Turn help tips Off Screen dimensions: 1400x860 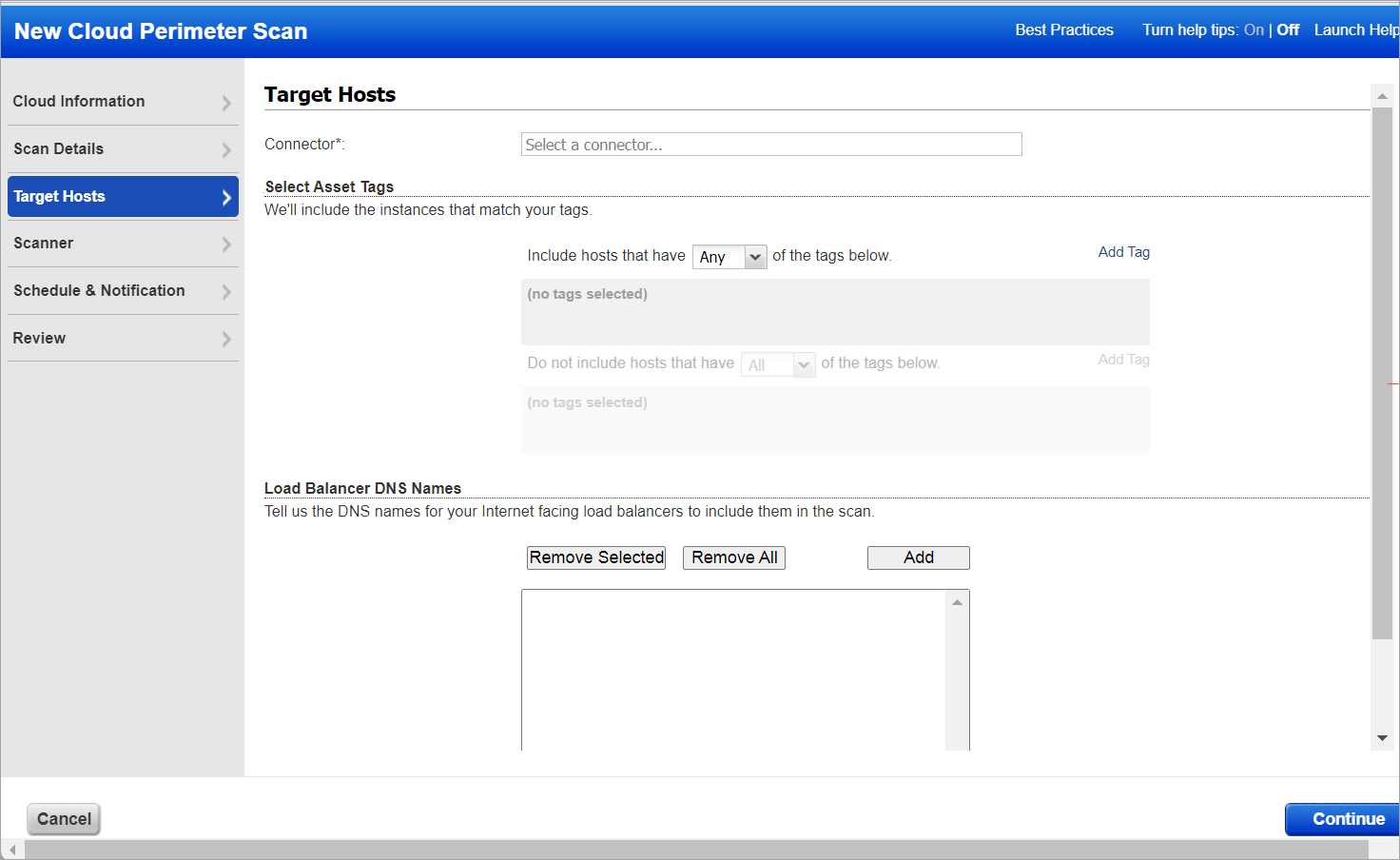tap(1288, 30)
